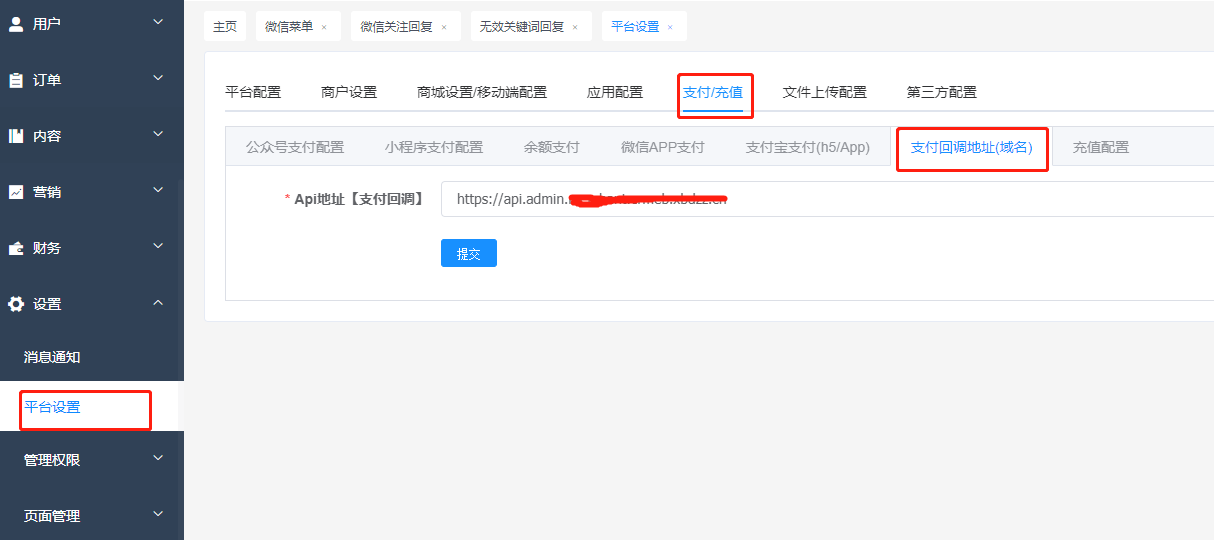This screenshot has width=1214, height=540.
Task: Select the 余额支付 sub-tab
Action: (x=552, y=147)
